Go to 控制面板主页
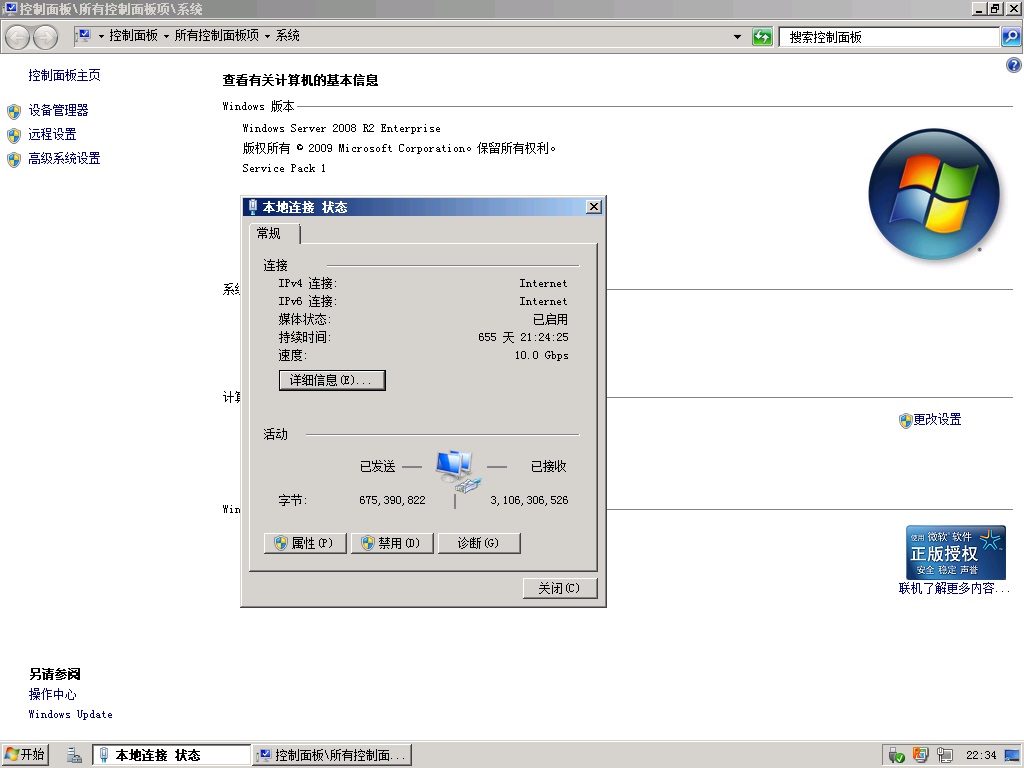1024x768 pixels. pos(64,75)
